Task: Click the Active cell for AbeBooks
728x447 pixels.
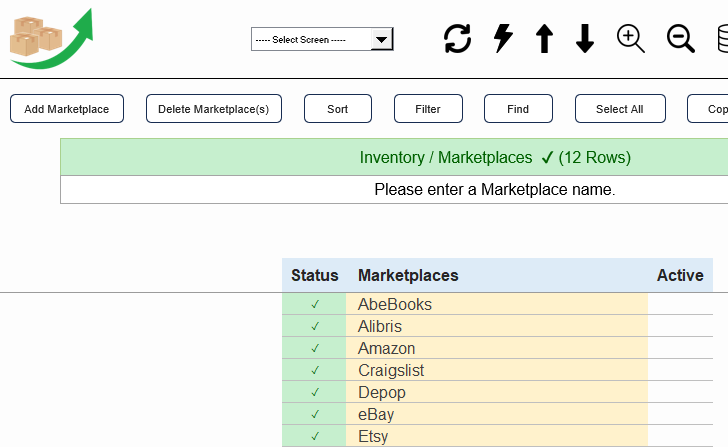Action: pos(680,304)
